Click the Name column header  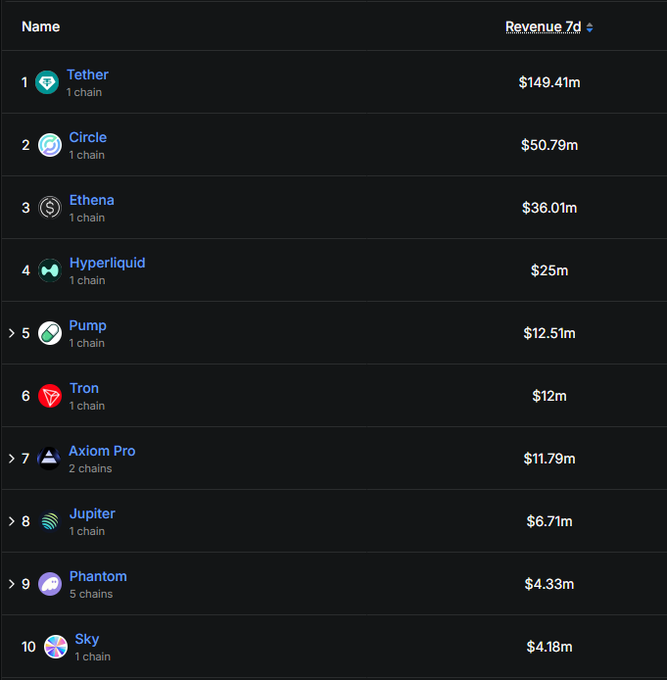click(x=41, y=27)
